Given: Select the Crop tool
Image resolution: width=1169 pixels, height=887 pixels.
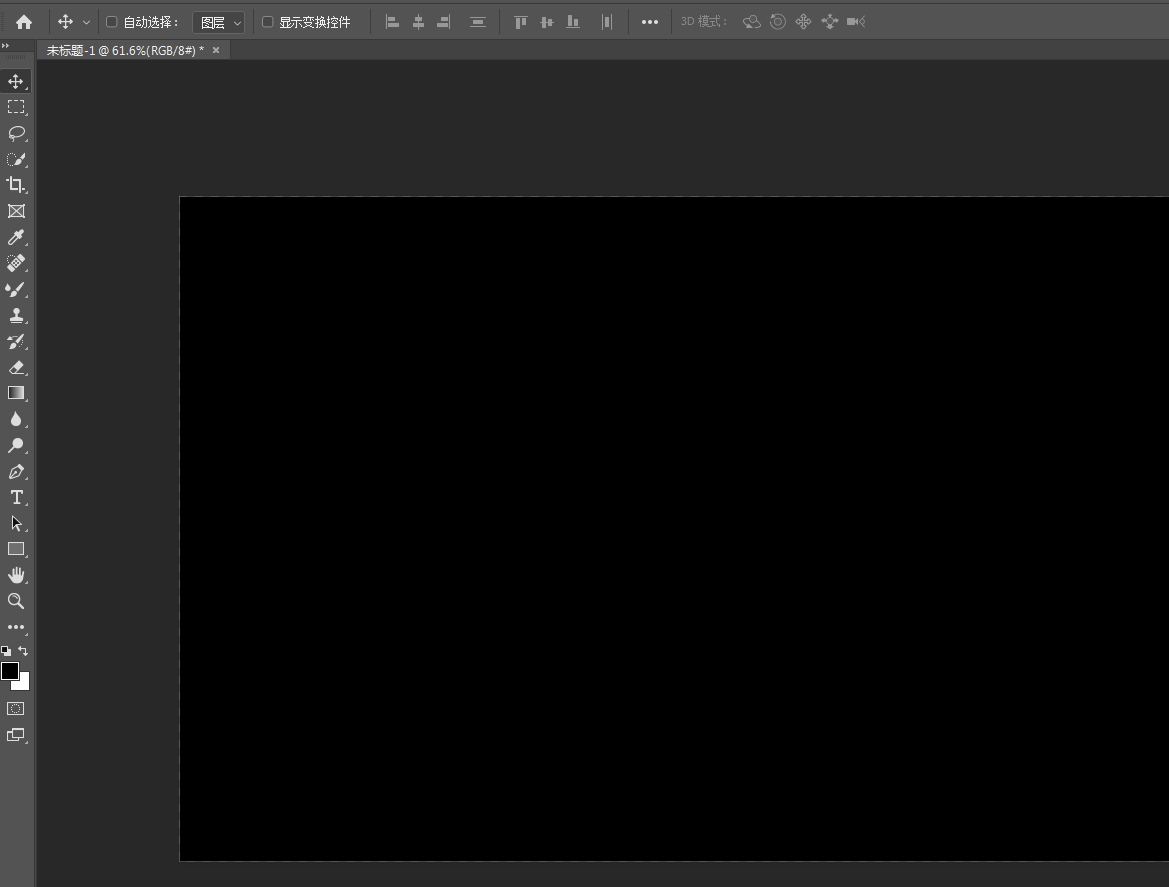Looking at the screenshot, I should click(x=16, y=185).
